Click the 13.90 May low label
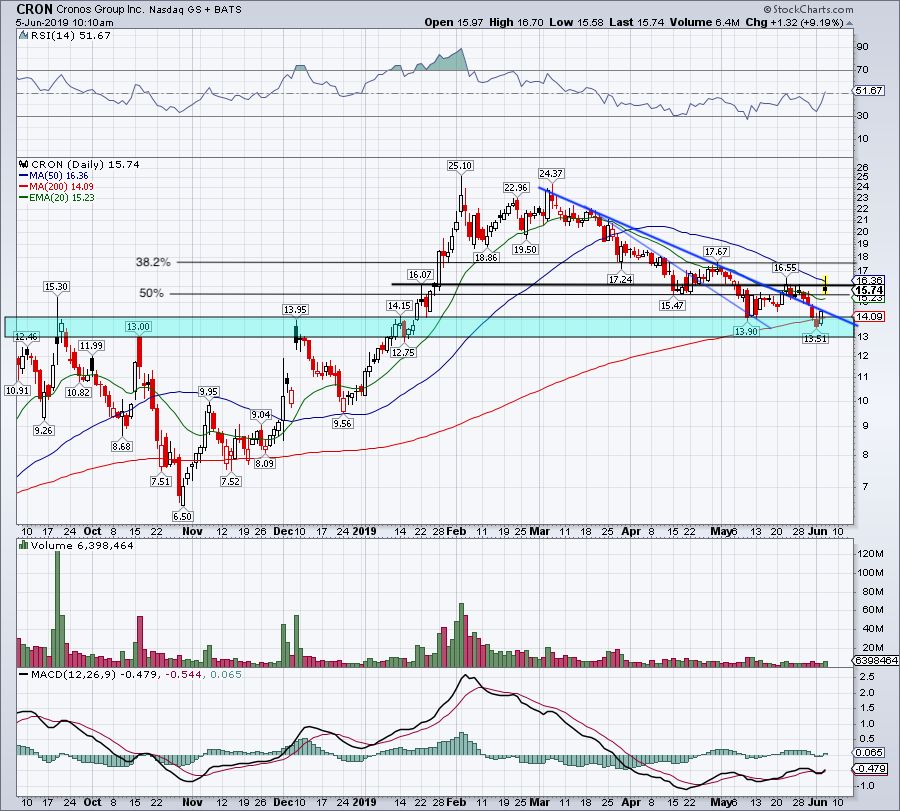Viewport: 900px width, 811px height. (x=746, y=331)
